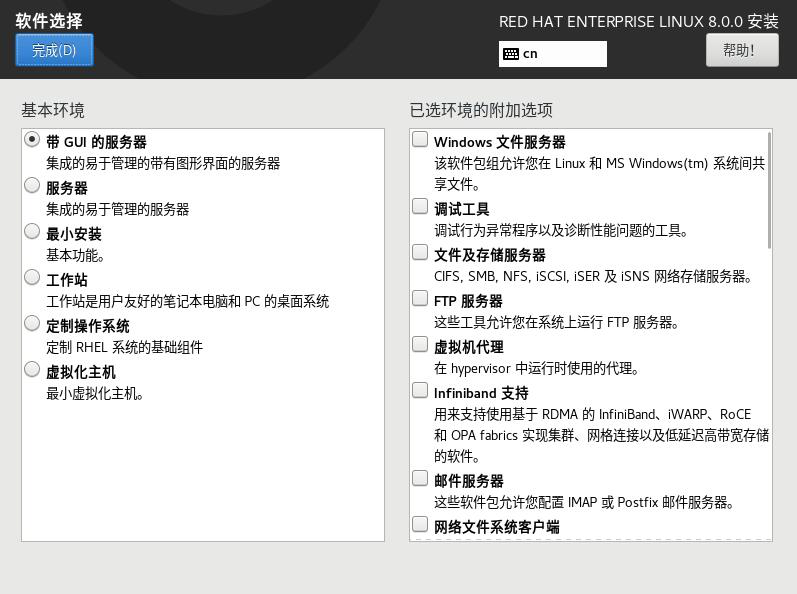Click the description 工作站是用户友好的笔记本电脑和 PC 的桌面系统

188,301
